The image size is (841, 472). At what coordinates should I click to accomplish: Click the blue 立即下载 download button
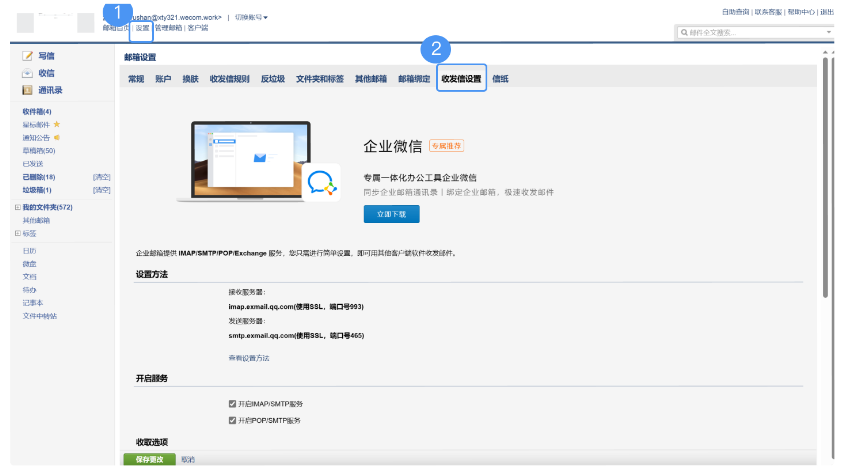click(x=391, y=214)
